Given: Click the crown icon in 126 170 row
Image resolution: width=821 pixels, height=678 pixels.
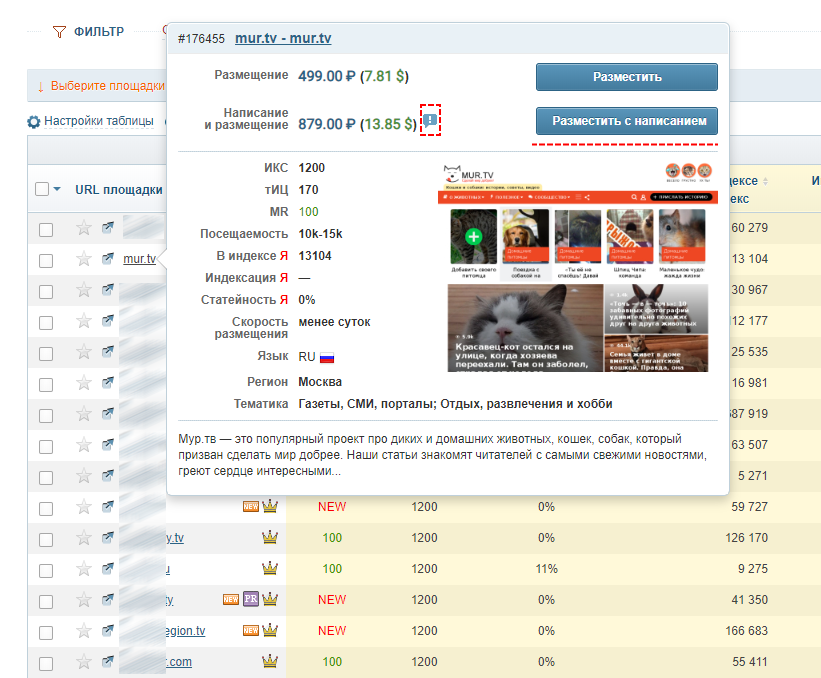Looking at the screenshot, I should click(270, 537).
